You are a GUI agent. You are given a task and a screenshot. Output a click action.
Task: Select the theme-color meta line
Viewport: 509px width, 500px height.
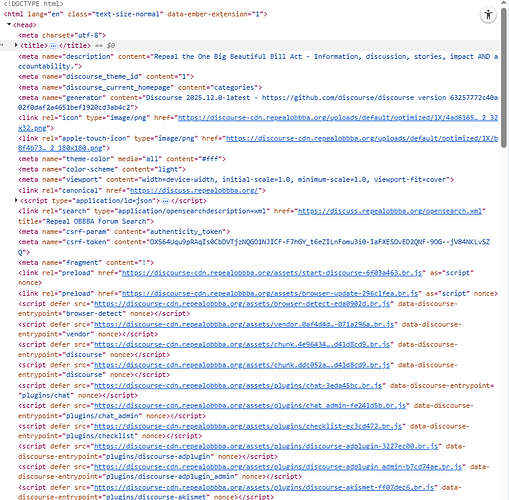(122, 159)
